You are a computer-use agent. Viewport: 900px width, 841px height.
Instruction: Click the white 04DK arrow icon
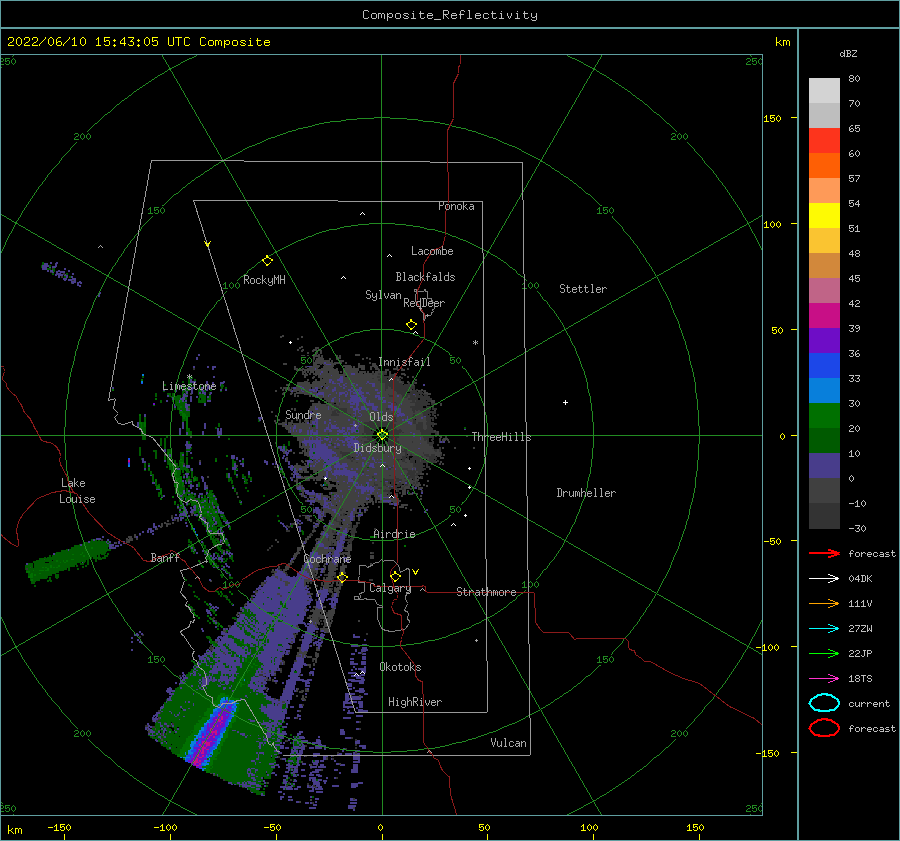point(824,579)
